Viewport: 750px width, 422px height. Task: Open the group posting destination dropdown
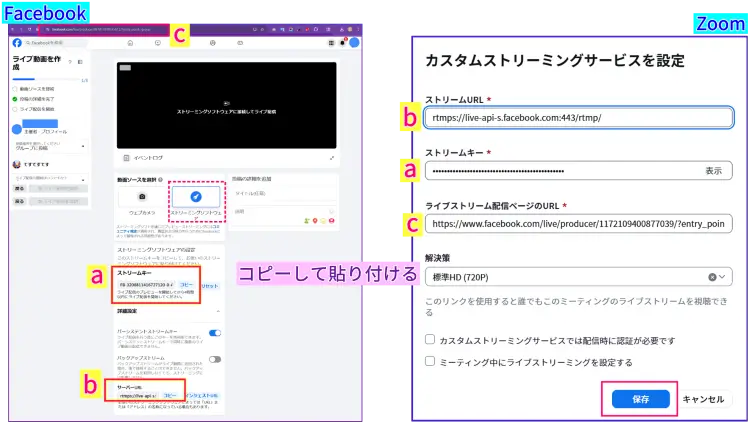coord(83,147)
